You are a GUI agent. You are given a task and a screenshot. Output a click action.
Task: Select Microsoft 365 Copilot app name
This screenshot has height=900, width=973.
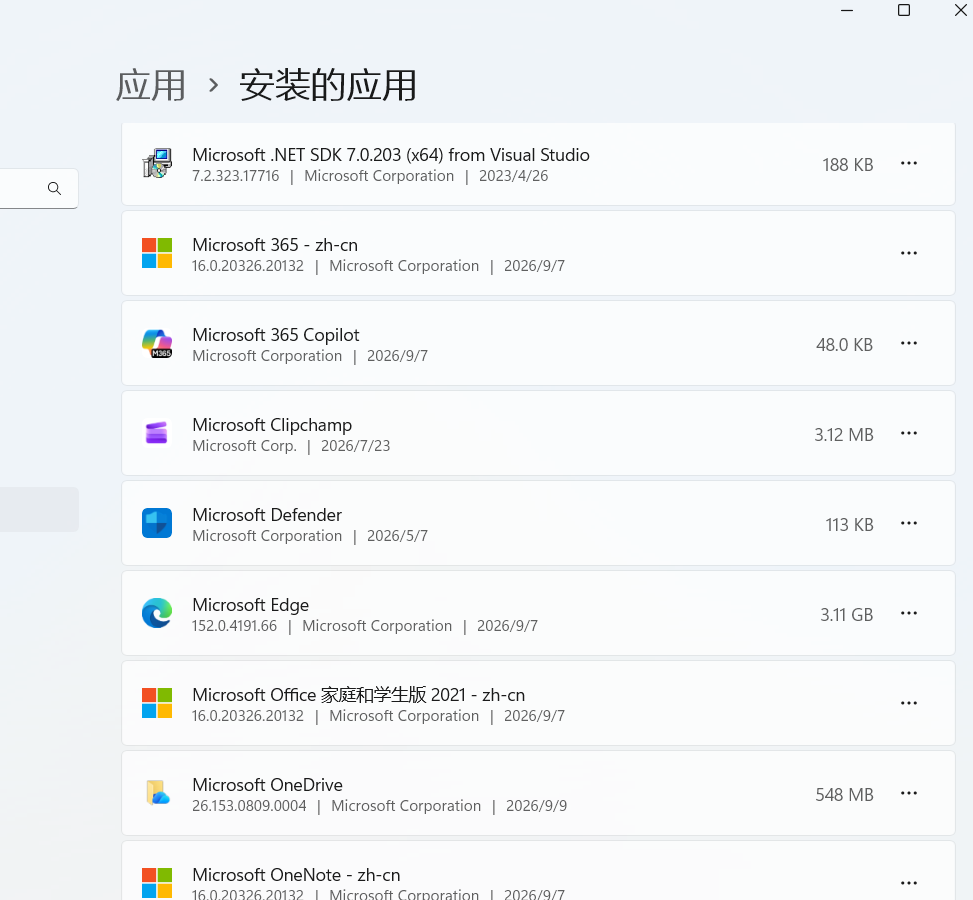[276, 335]
